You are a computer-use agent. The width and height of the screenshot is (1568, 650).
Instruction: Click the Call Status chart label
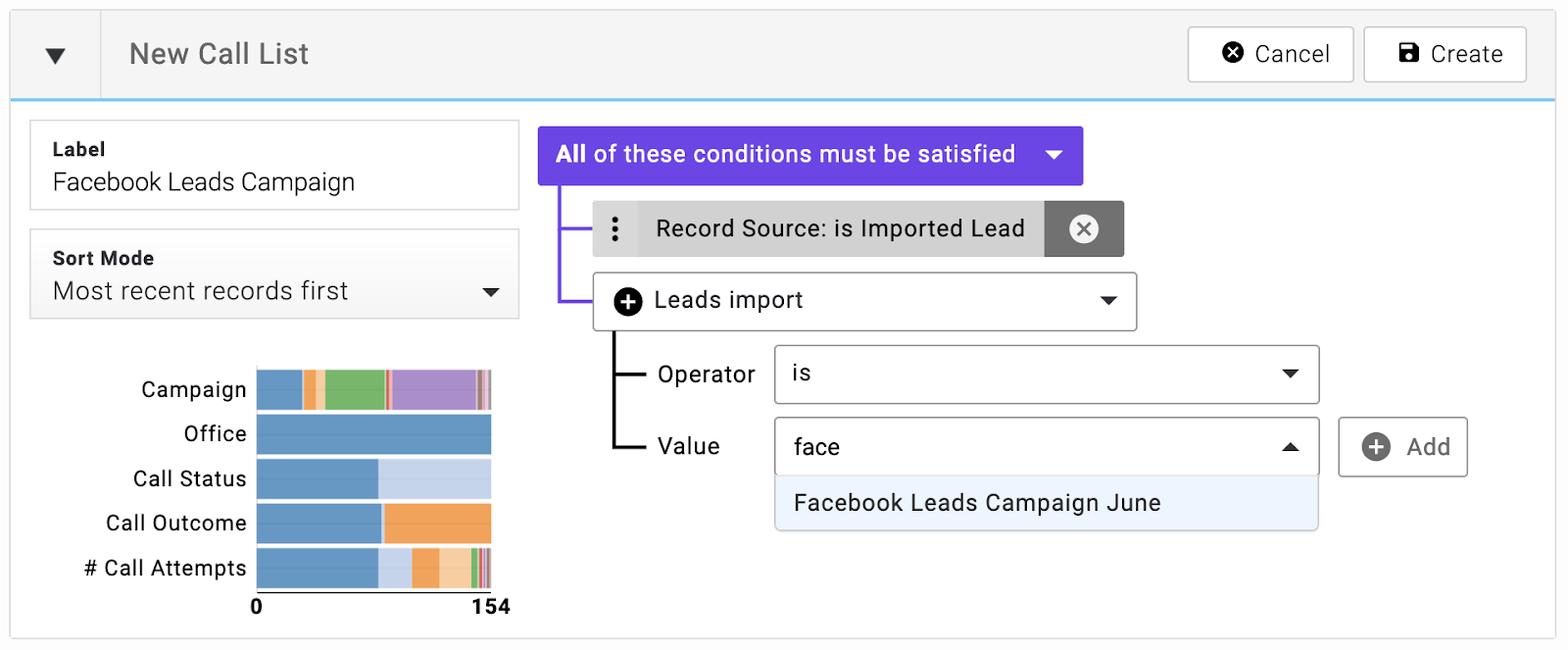pyautogui.click(x=190, y=478)
